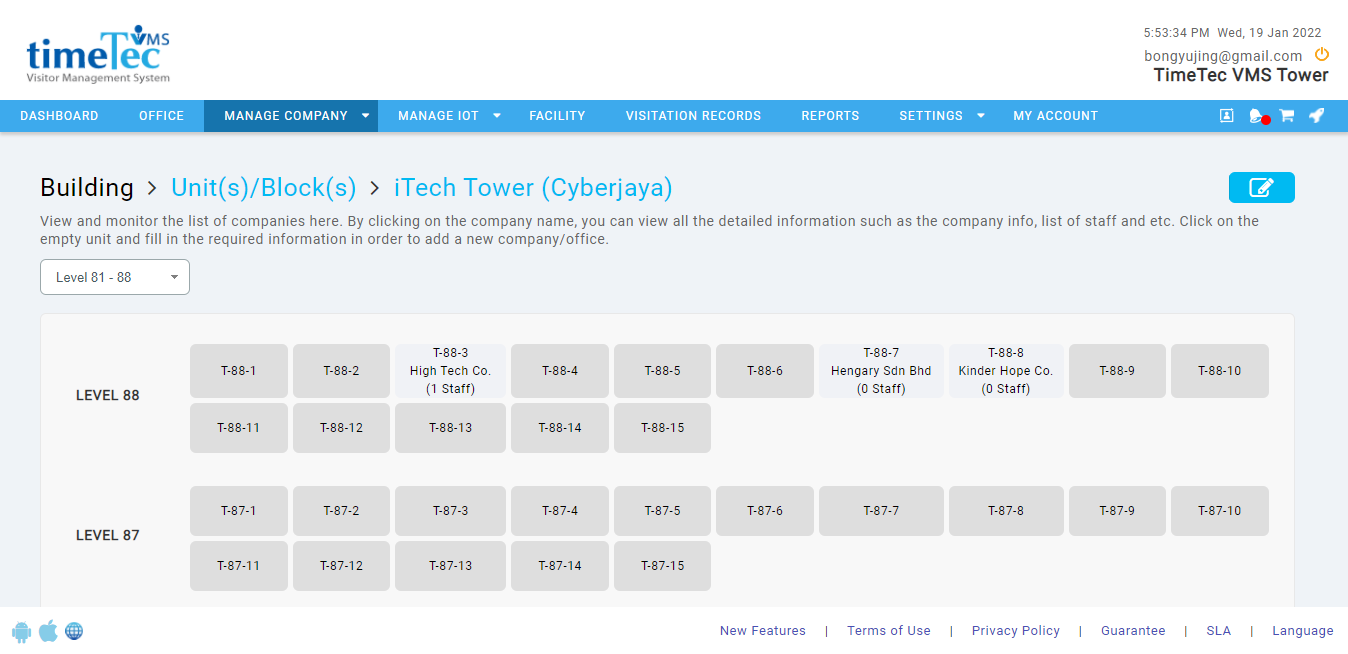This screenshot has height=654, width=1348.
Task: Select empty unit T-88-2
Action: pyautogui.click(x=341, y=371)
